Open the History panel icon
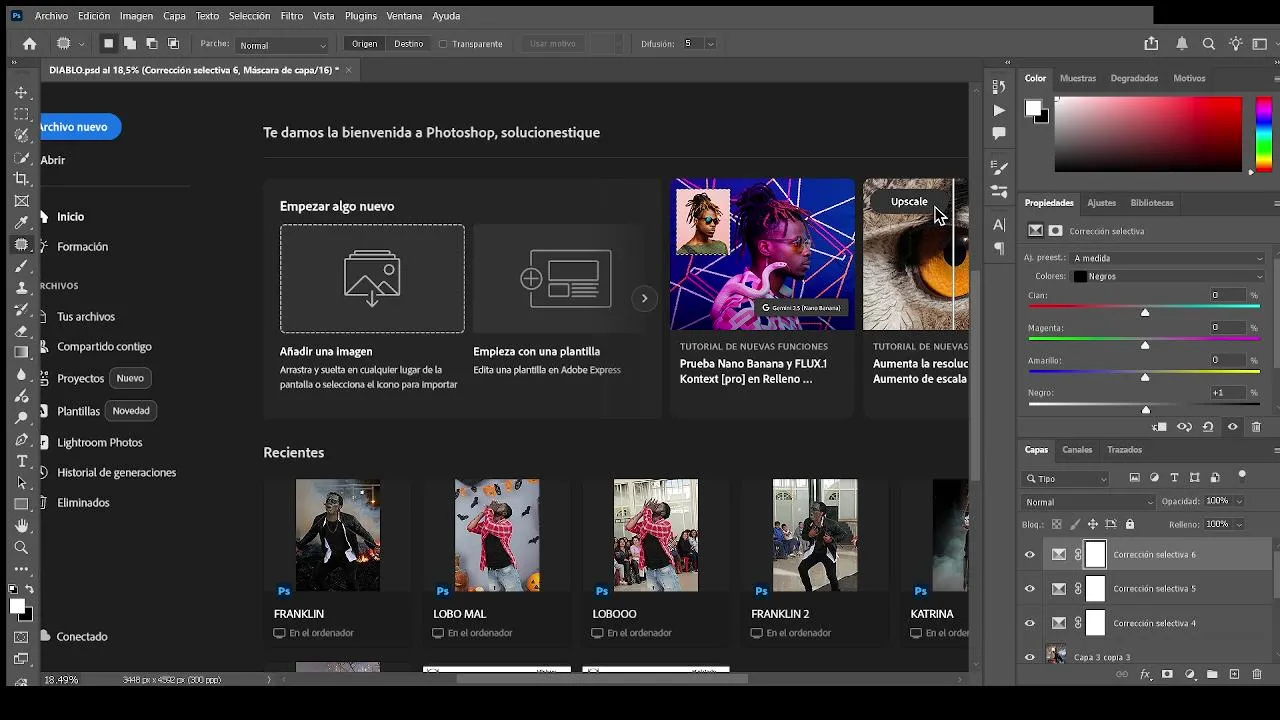The image size is (1280, 720). point(999,88)
